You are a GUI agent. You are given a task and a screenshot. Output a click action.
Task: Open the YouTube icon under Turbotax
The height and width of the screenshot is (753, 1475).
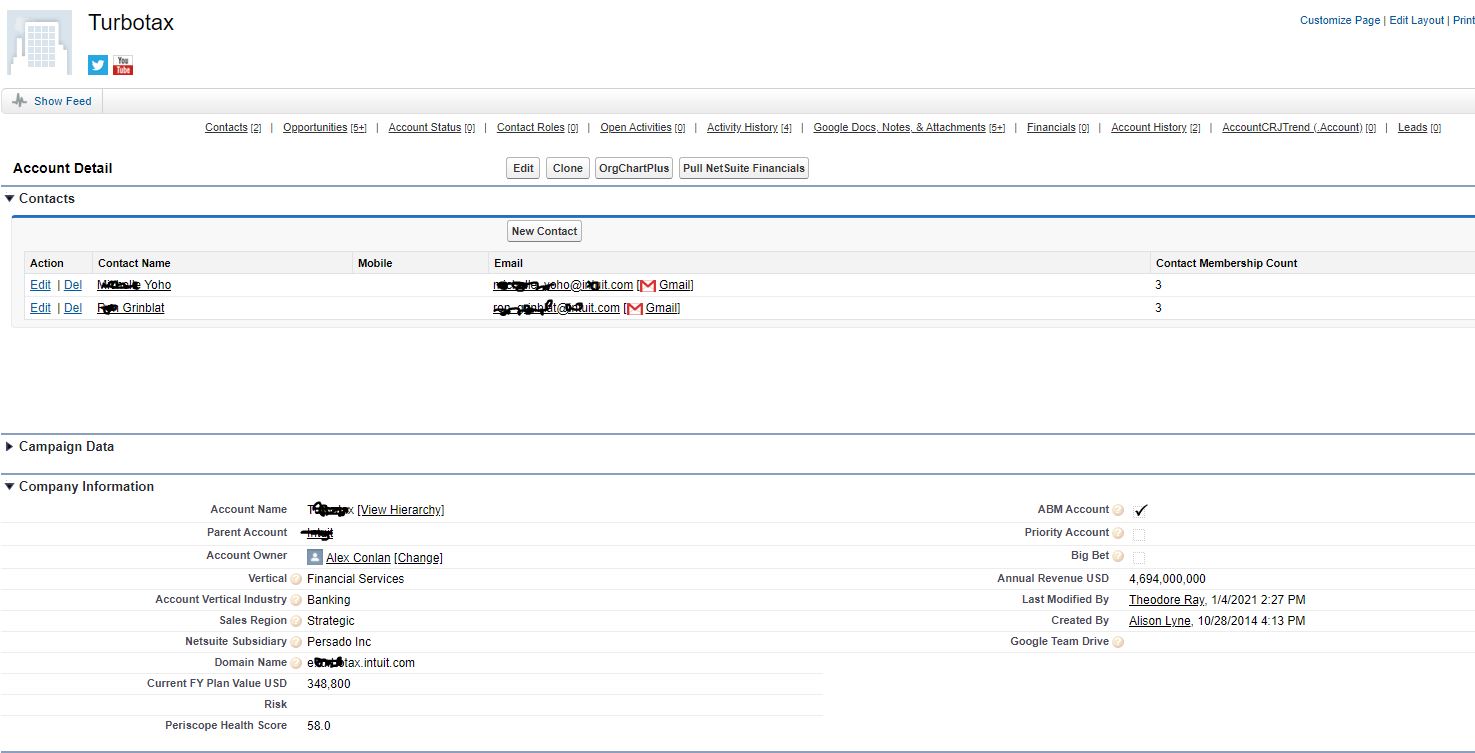coord(123,65)
